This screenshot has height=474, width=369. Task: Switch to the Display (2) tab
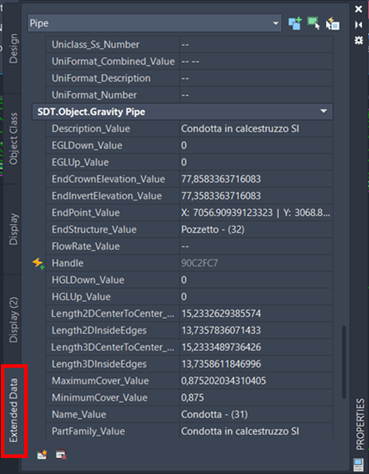pos(13,320)
